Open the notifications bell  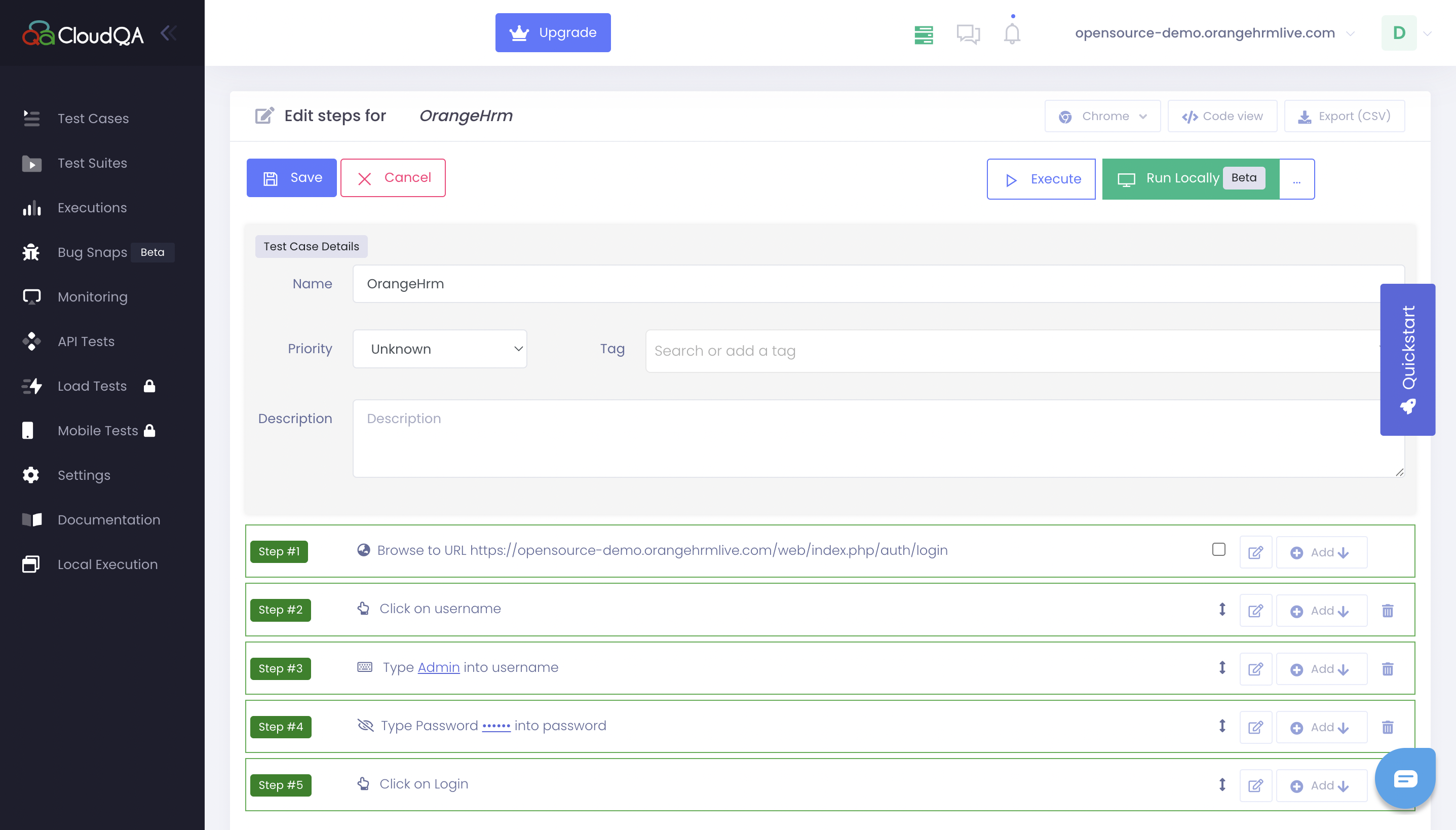pyautogui.click(x=1012, y=33)
